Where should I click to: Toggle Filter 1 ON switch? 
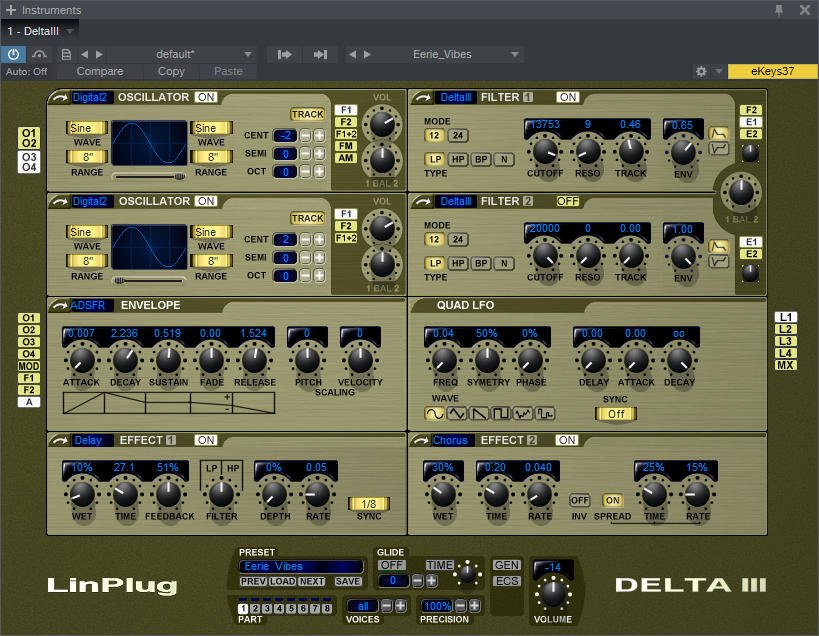568,97
